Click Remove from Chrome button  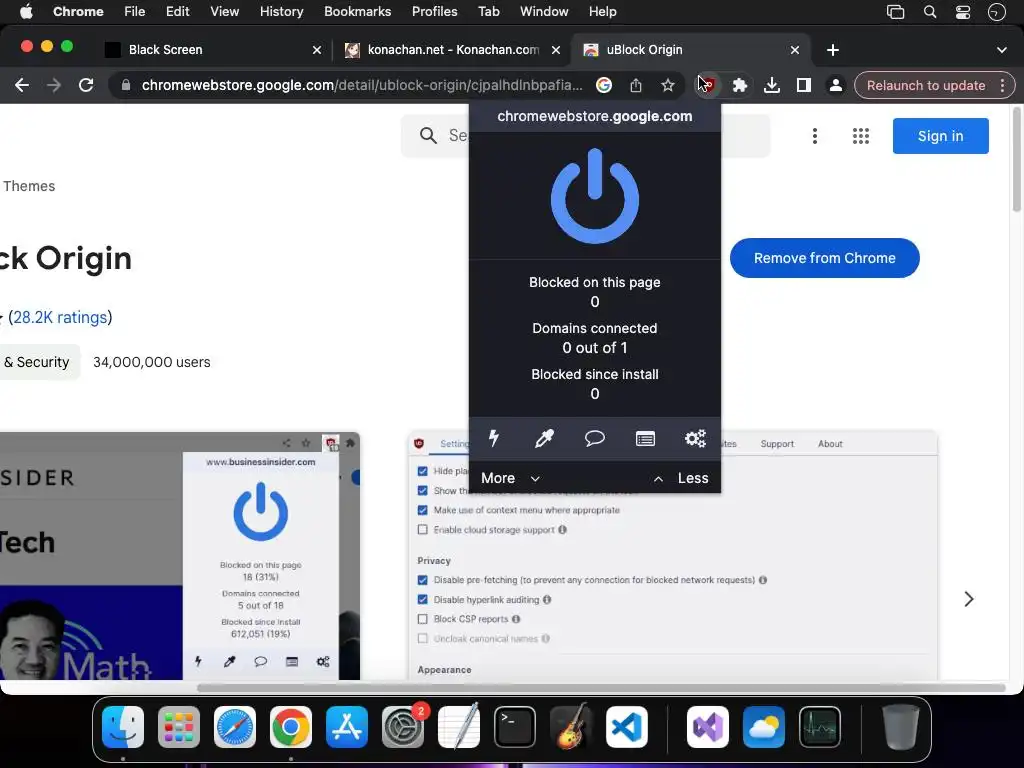pos(824,258)
